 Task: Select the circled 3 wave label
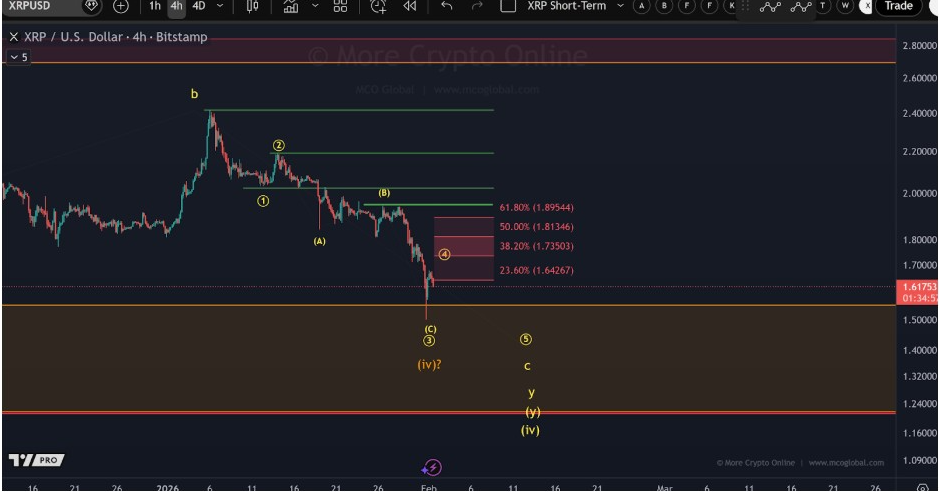pos(429,341)
